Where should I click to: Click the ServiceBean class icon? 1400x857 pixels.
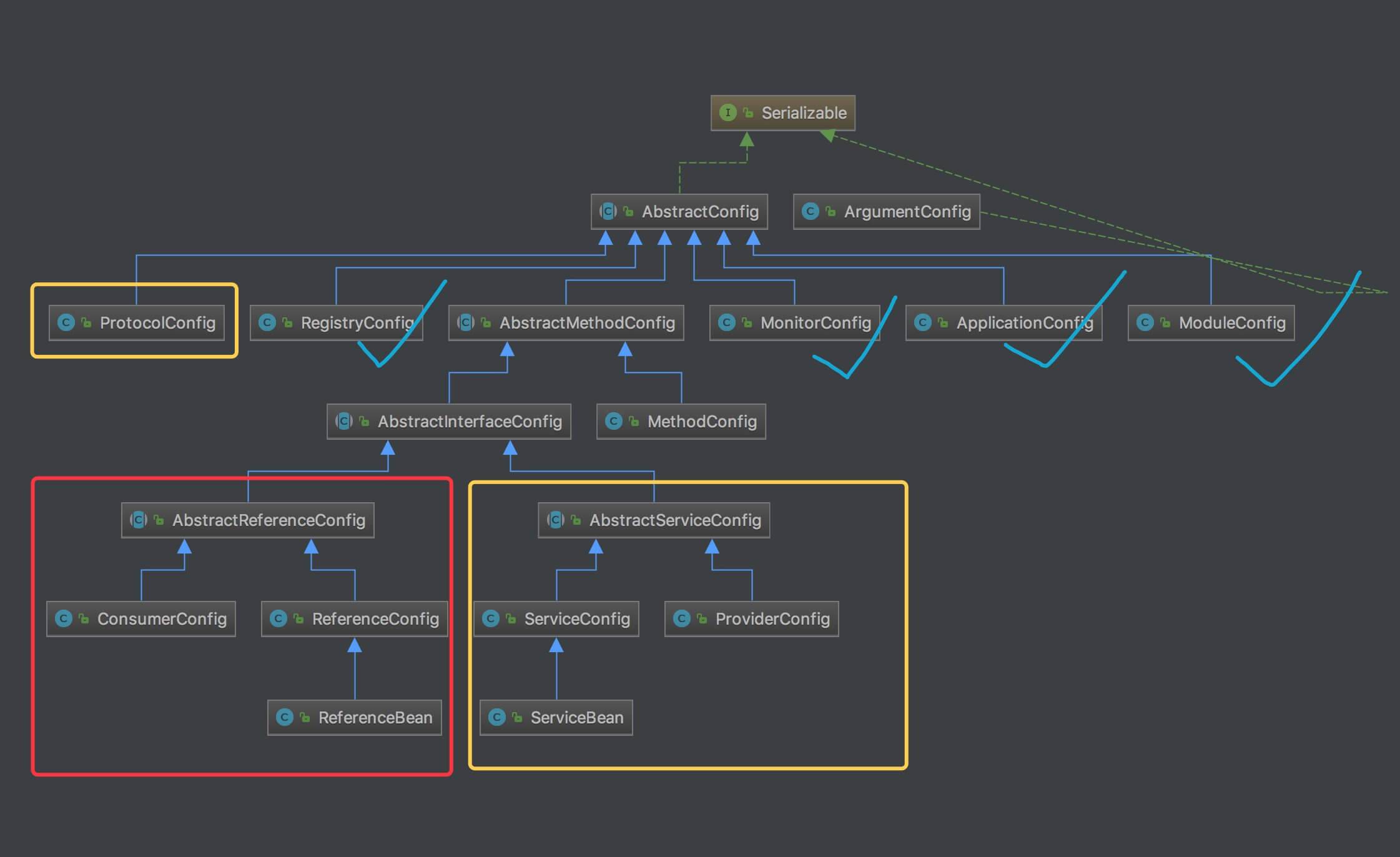pos(496,718)
